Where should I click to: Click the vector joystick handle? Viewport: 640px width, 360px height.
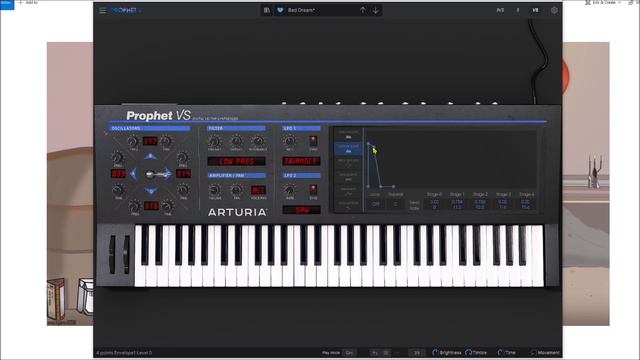click(x=149, y=174)
